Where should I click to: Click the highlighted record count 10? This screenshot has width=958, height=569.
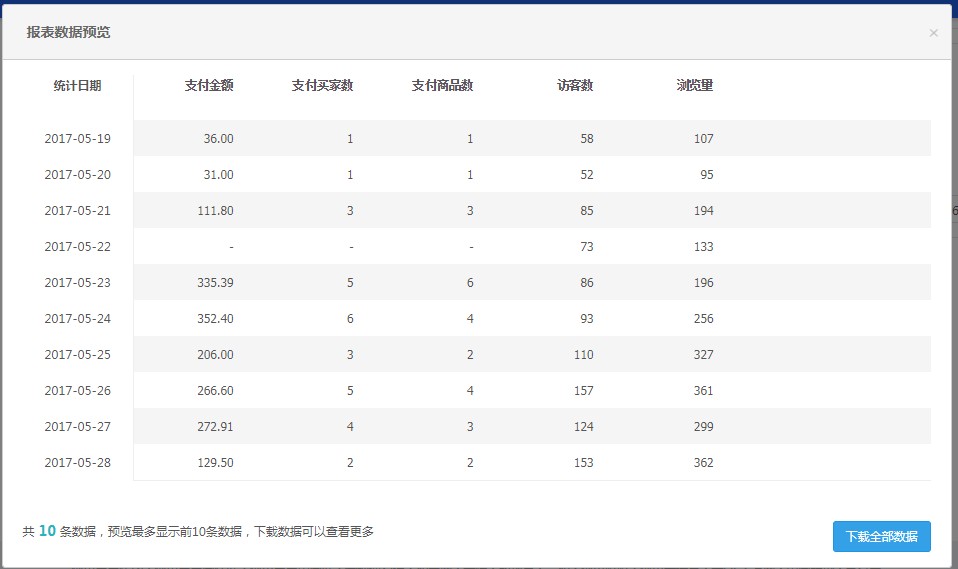tap(47, 530)
